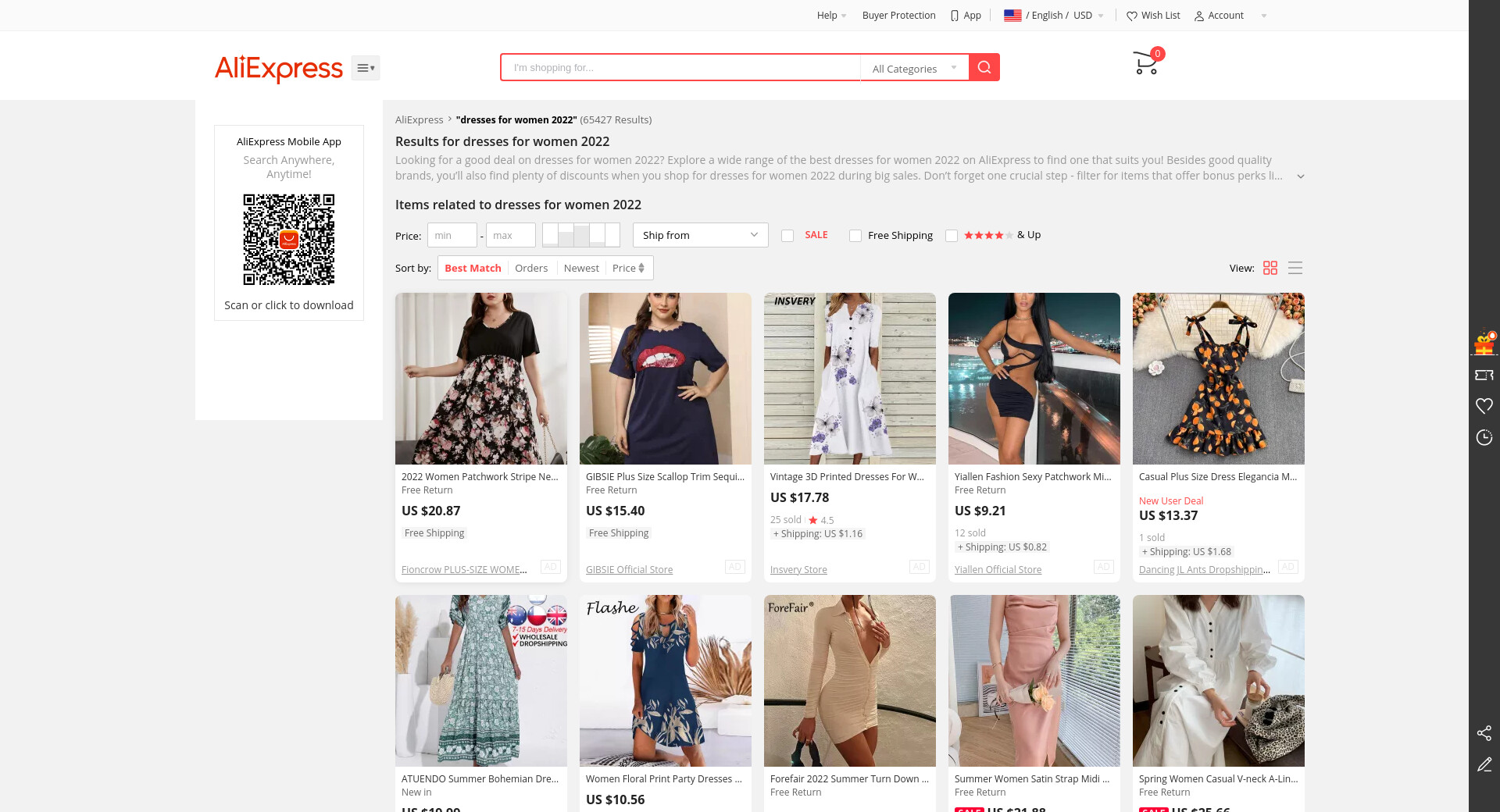
Task: Expand the All Categories dropdown
Action: [914, 68]
